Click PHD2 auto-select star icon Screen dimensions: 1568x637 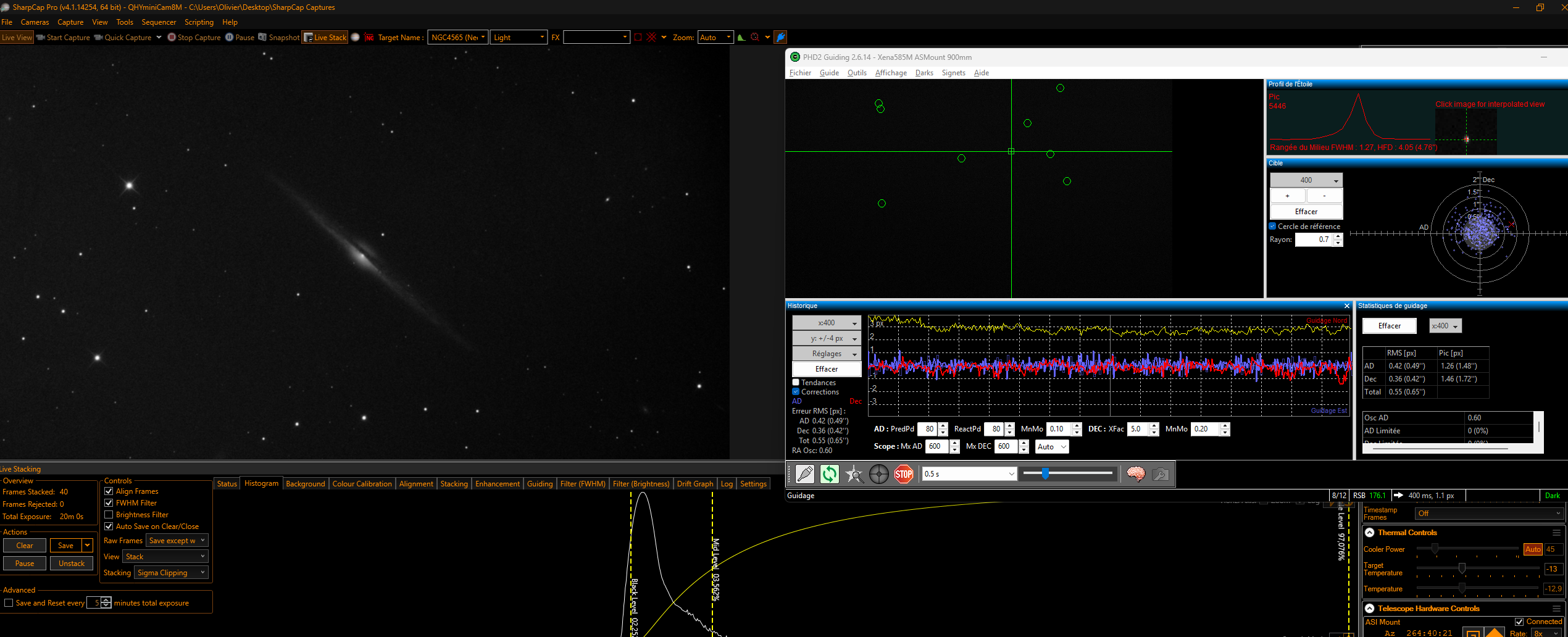[x=854, y=473]
